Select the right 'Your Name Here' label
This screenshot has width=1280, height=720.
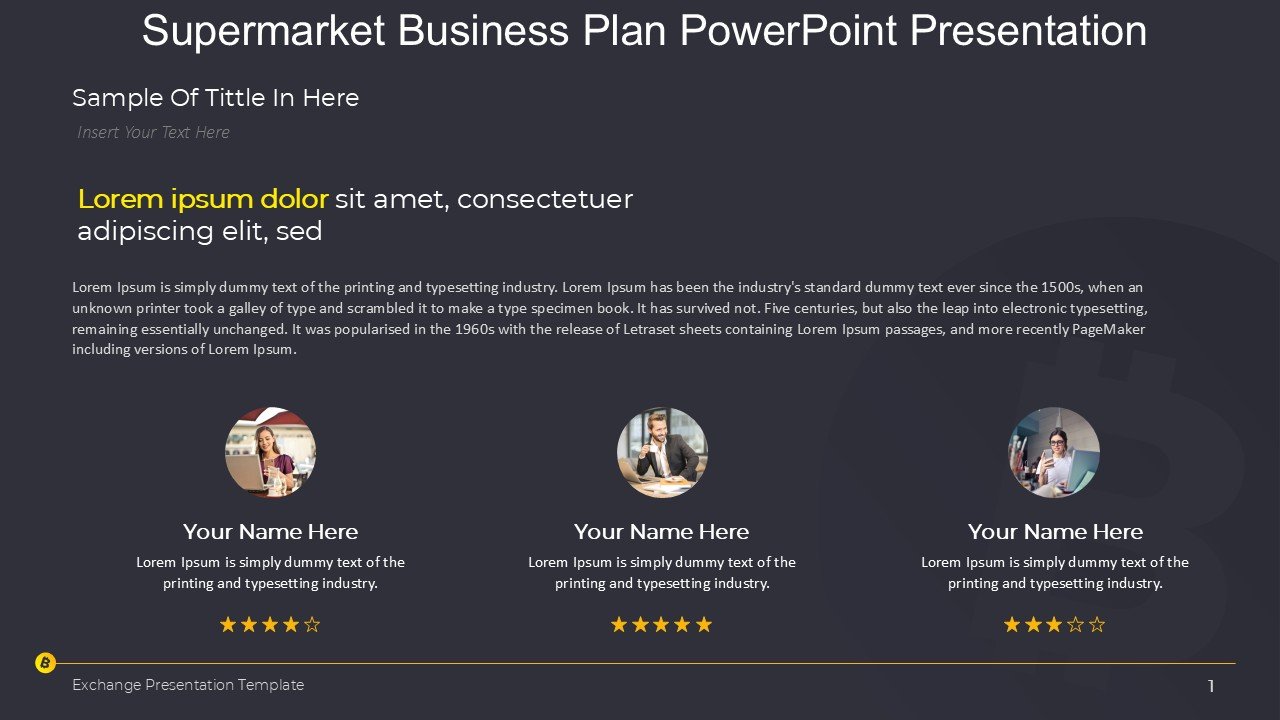[1055, 532]
